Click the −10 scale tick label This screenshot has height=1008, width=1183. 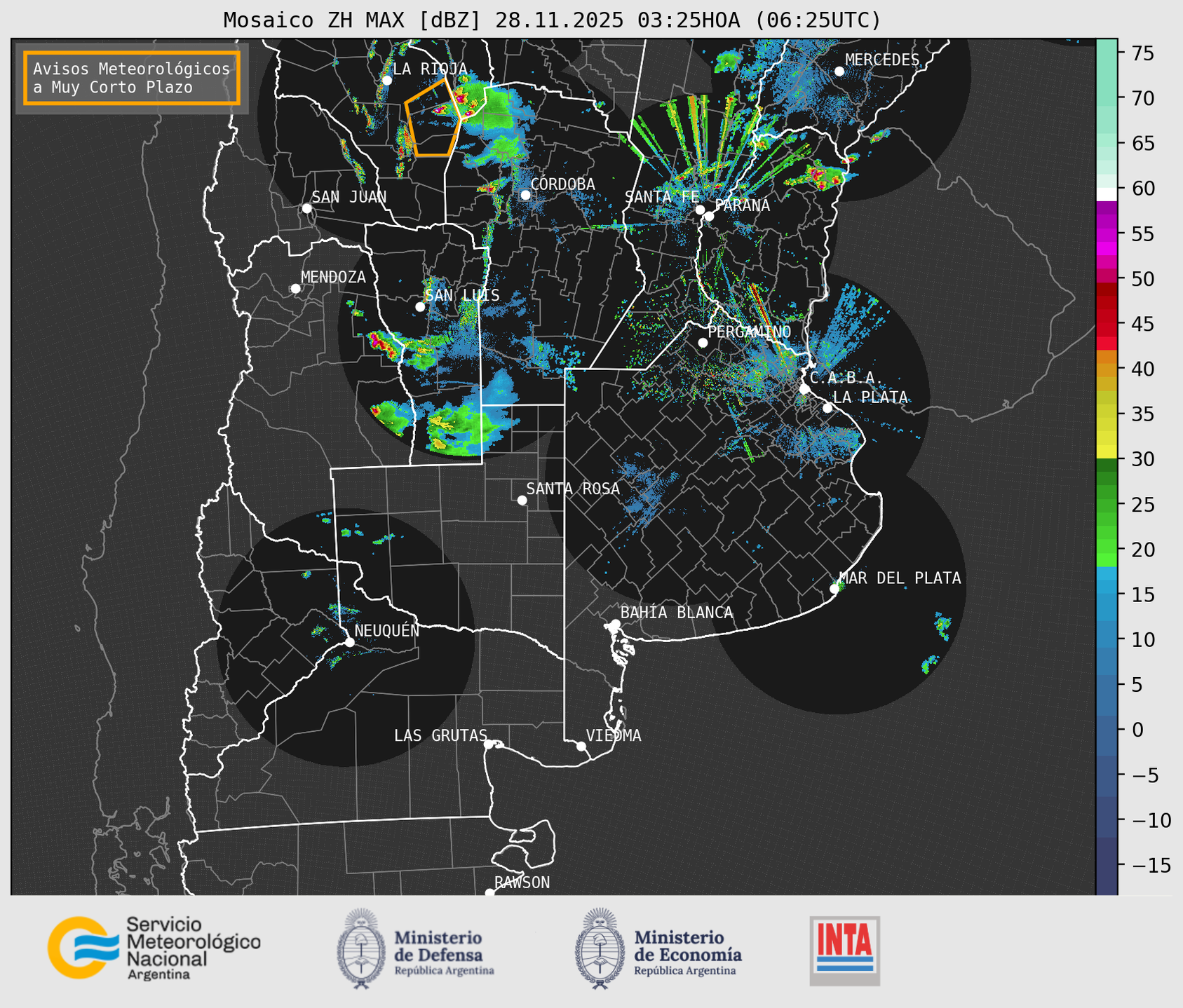coord(1151,820)
